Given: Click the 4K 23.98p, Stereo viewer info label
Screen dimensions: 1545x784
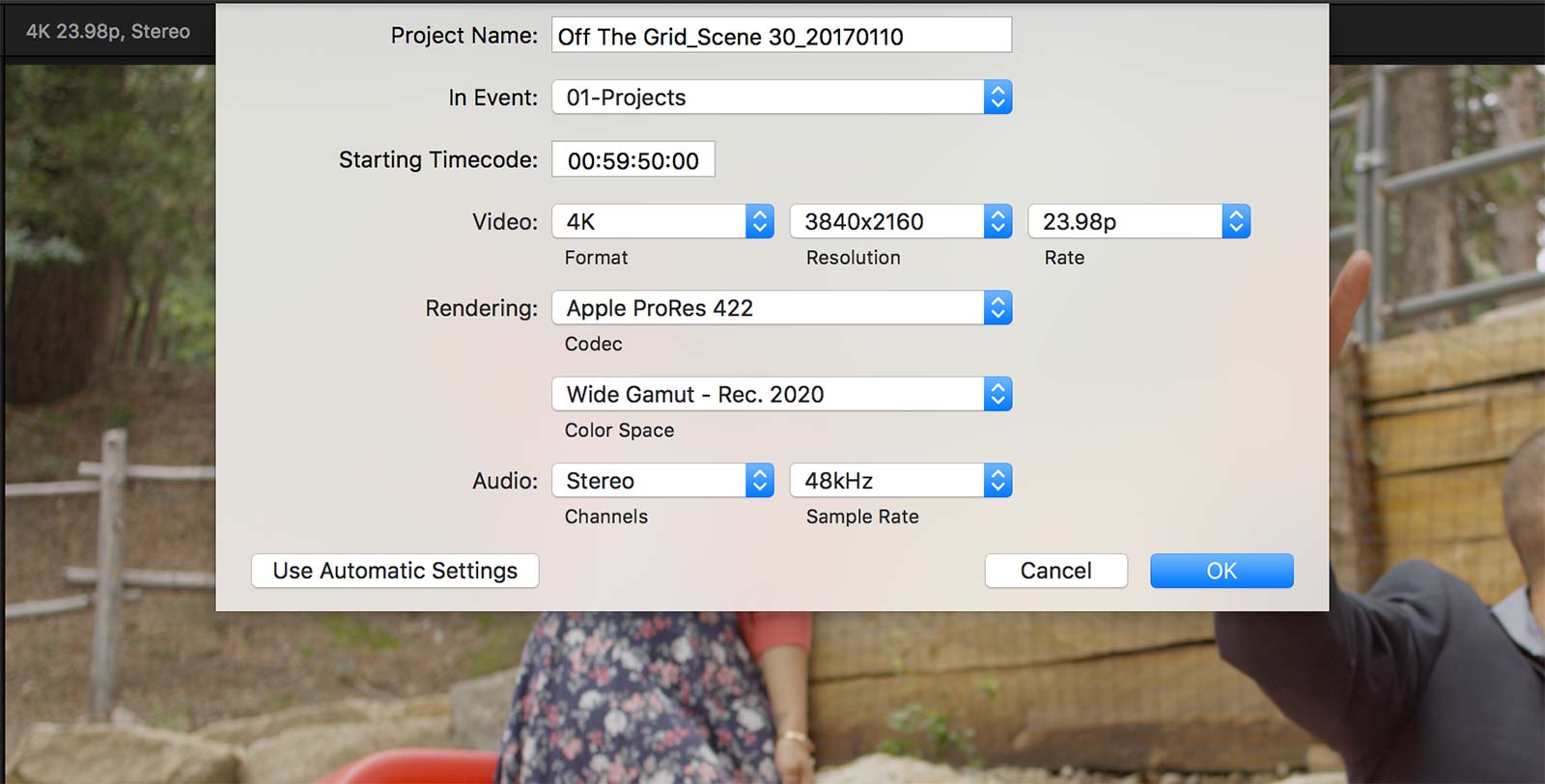Looking at the screenshot, I should tap(108, 31).
